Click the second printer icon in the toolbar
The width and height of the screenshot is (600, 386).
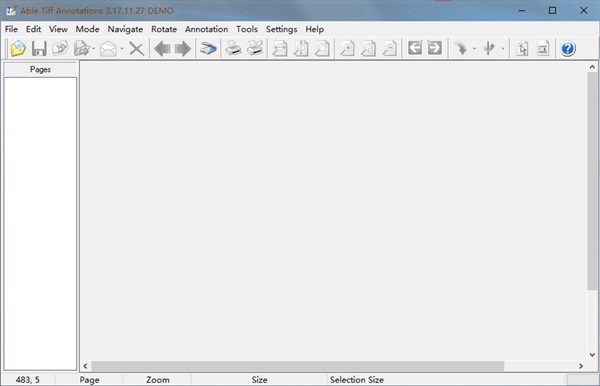coord(255,49)
